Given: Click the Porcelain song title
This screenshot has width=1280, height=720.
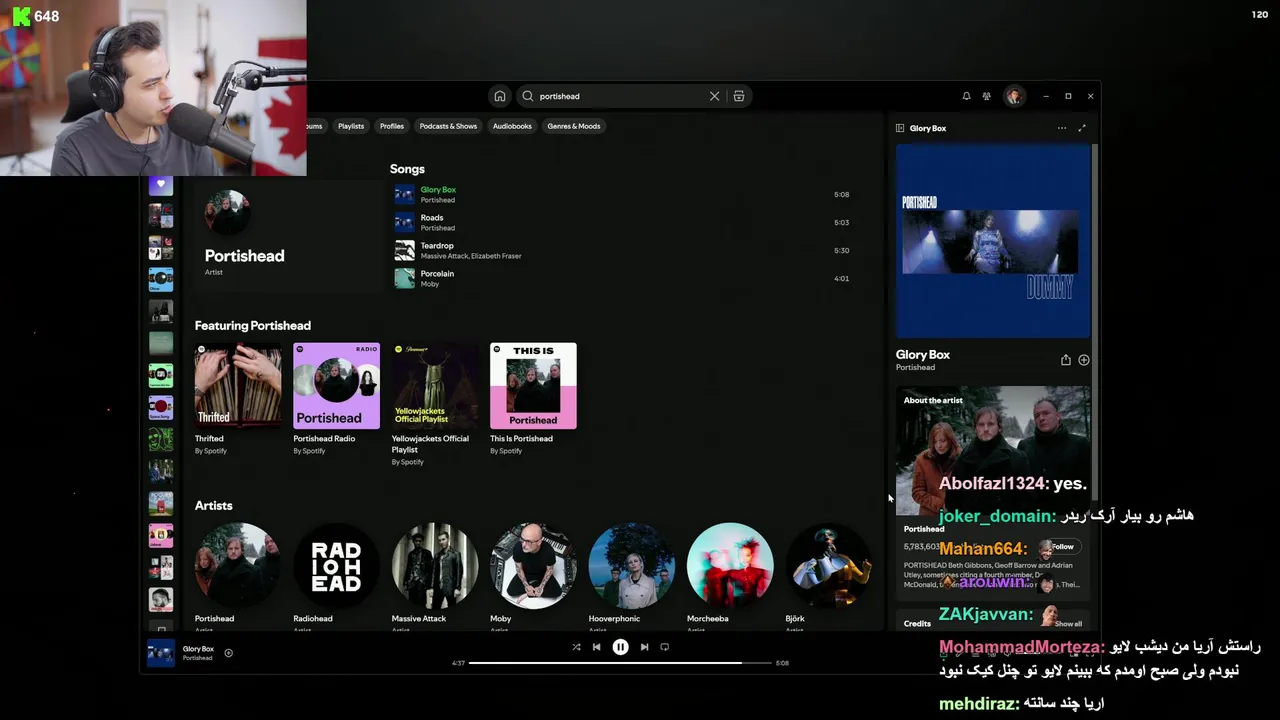Looking at the screenshot, I should (437, 273).
